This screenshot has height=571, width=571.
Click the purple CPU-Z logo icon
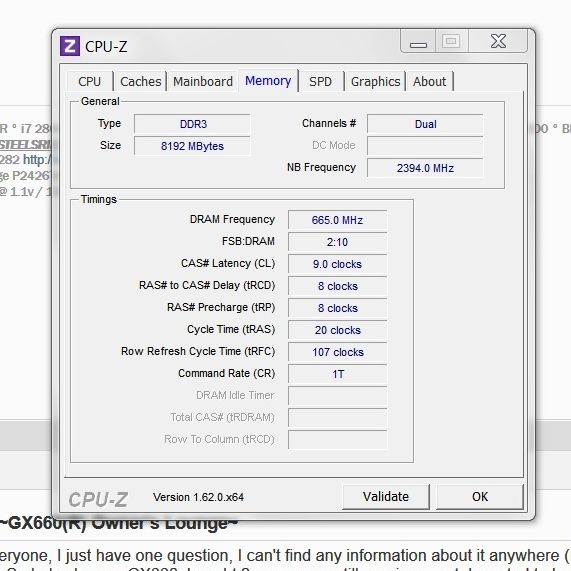pyautogui.click(x=70, y=46)
